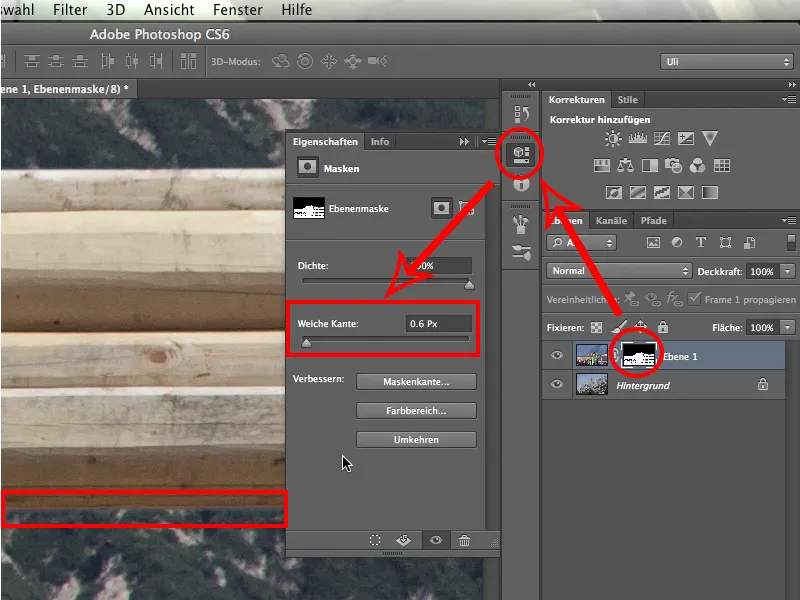Switch to the Info tab
The height and width of the screenshot is (600, 800).
coord(380,141)
